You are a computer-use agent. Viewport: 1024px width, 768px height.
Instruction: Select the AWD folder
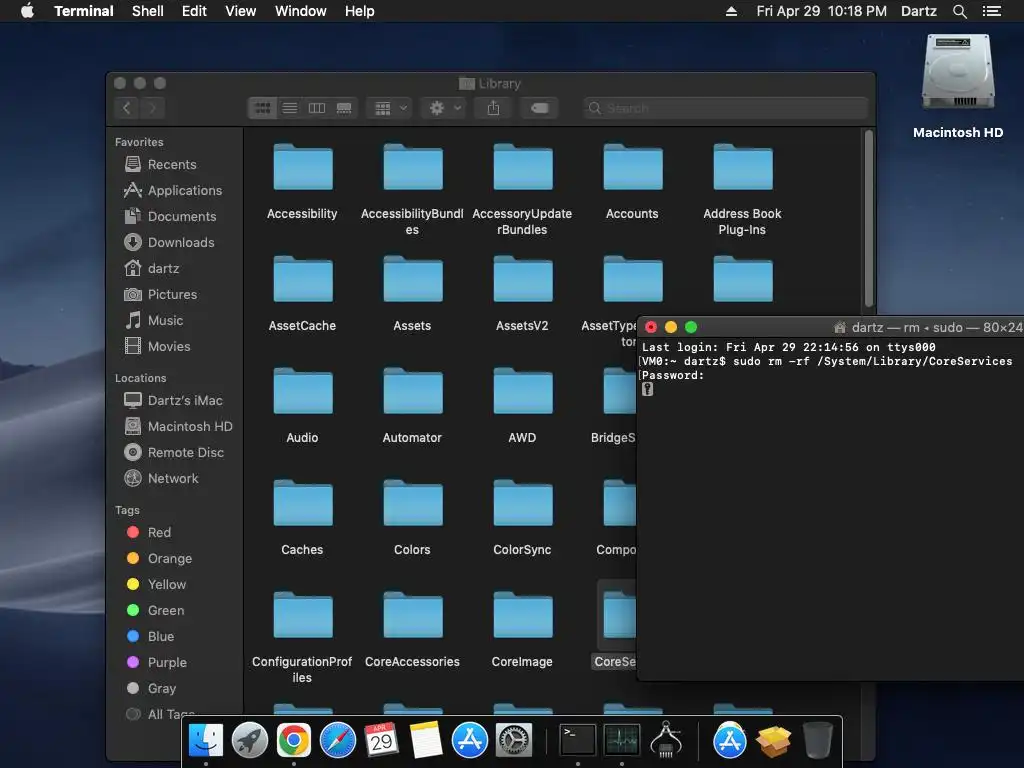522,392
